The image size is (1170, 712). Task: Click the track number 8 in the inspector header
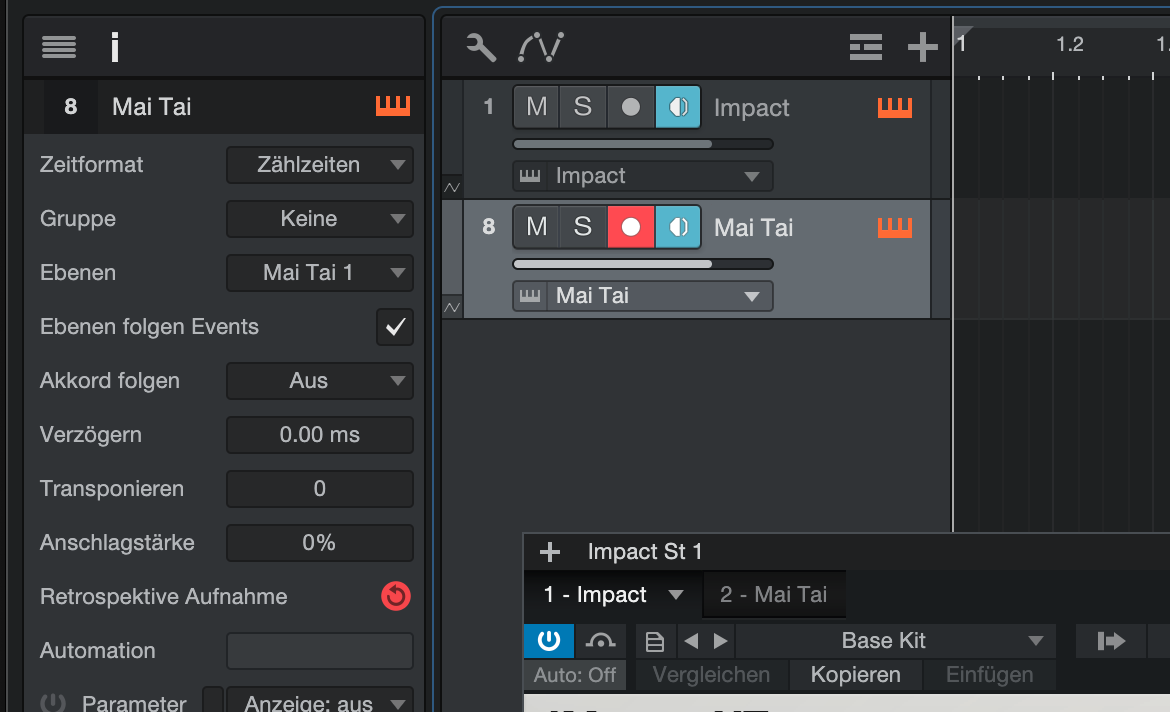71,107
